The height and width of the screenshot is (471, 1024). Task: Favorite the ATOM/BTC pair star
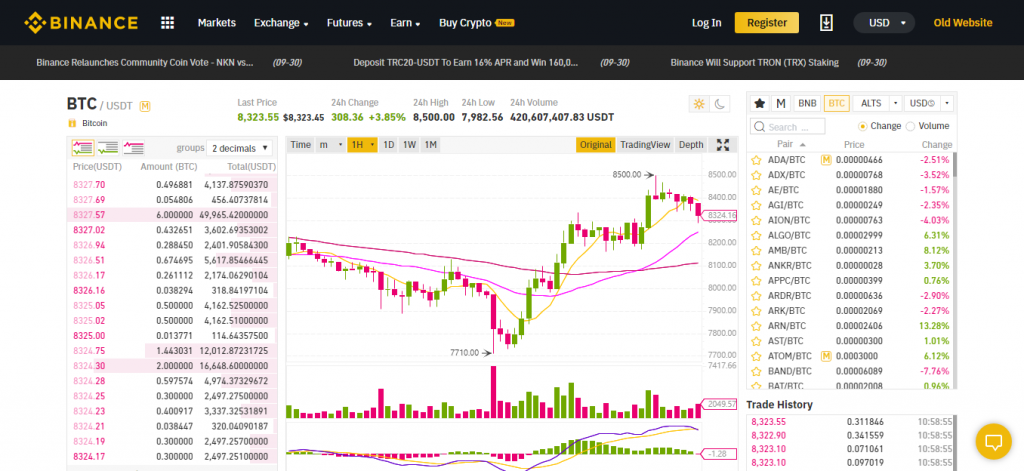(756, 356)
